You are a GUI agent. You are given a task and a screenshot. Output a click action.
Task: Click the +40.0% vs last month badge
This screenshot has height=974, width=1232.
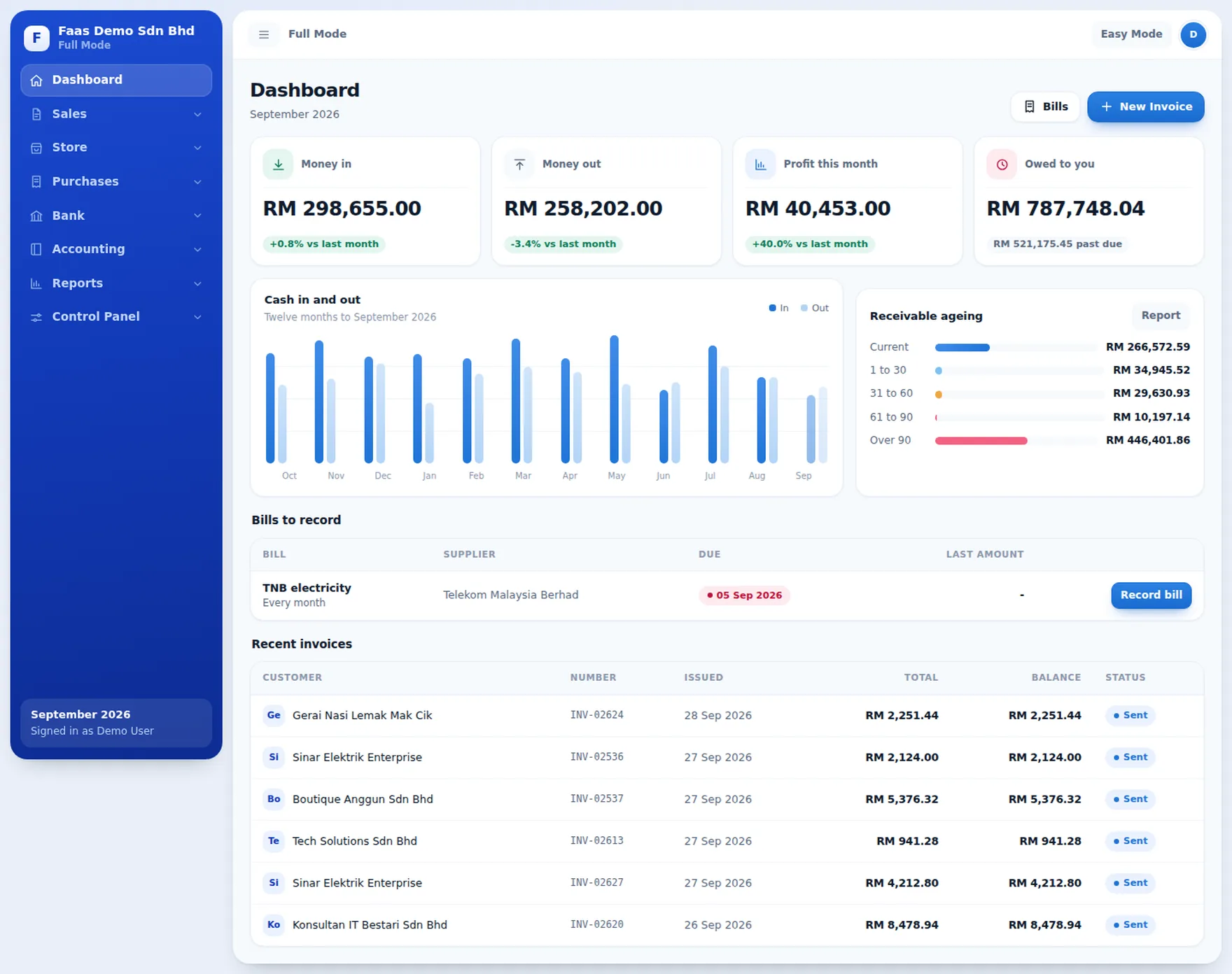810,244
